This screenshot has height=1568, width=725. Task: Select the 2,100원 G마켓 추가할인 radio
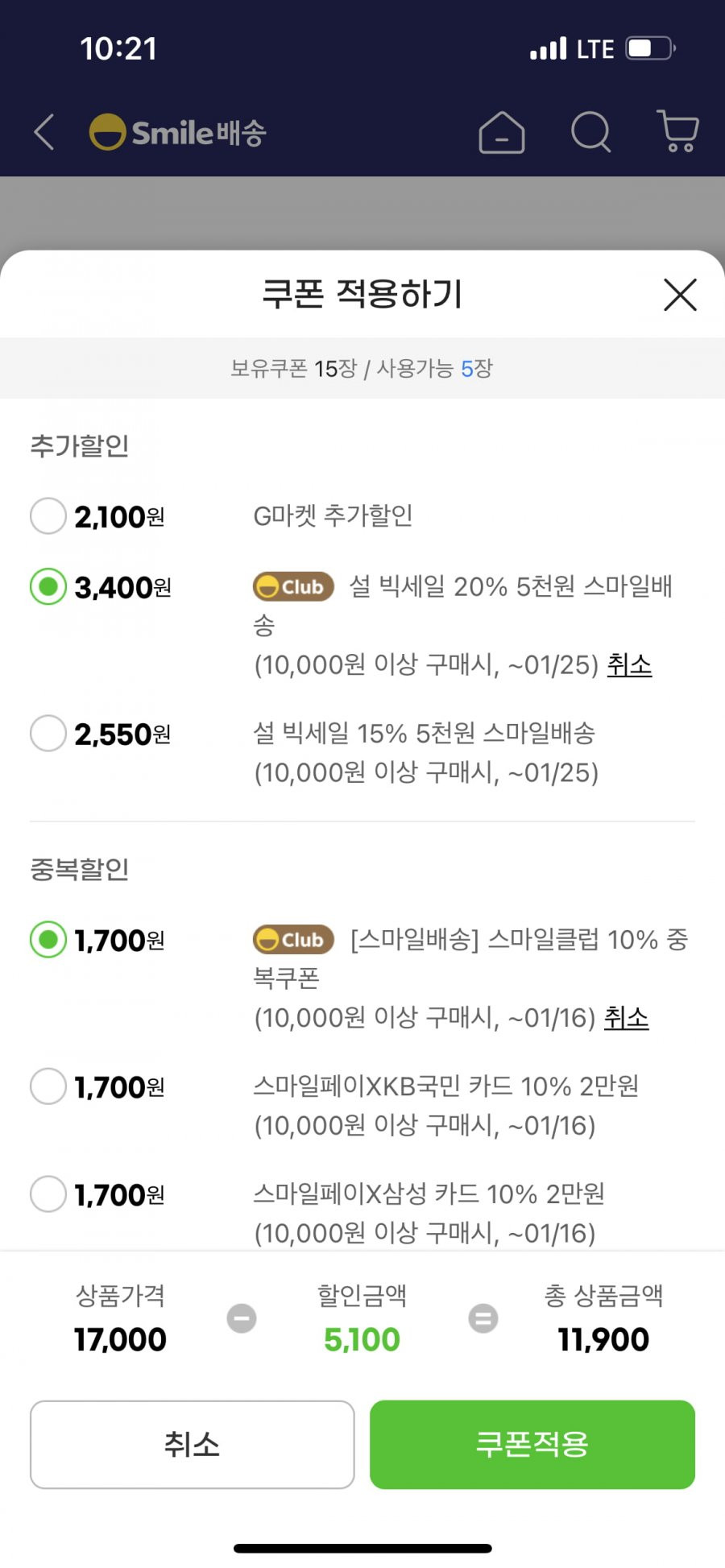pyautogui.click(x=48, y=516)
